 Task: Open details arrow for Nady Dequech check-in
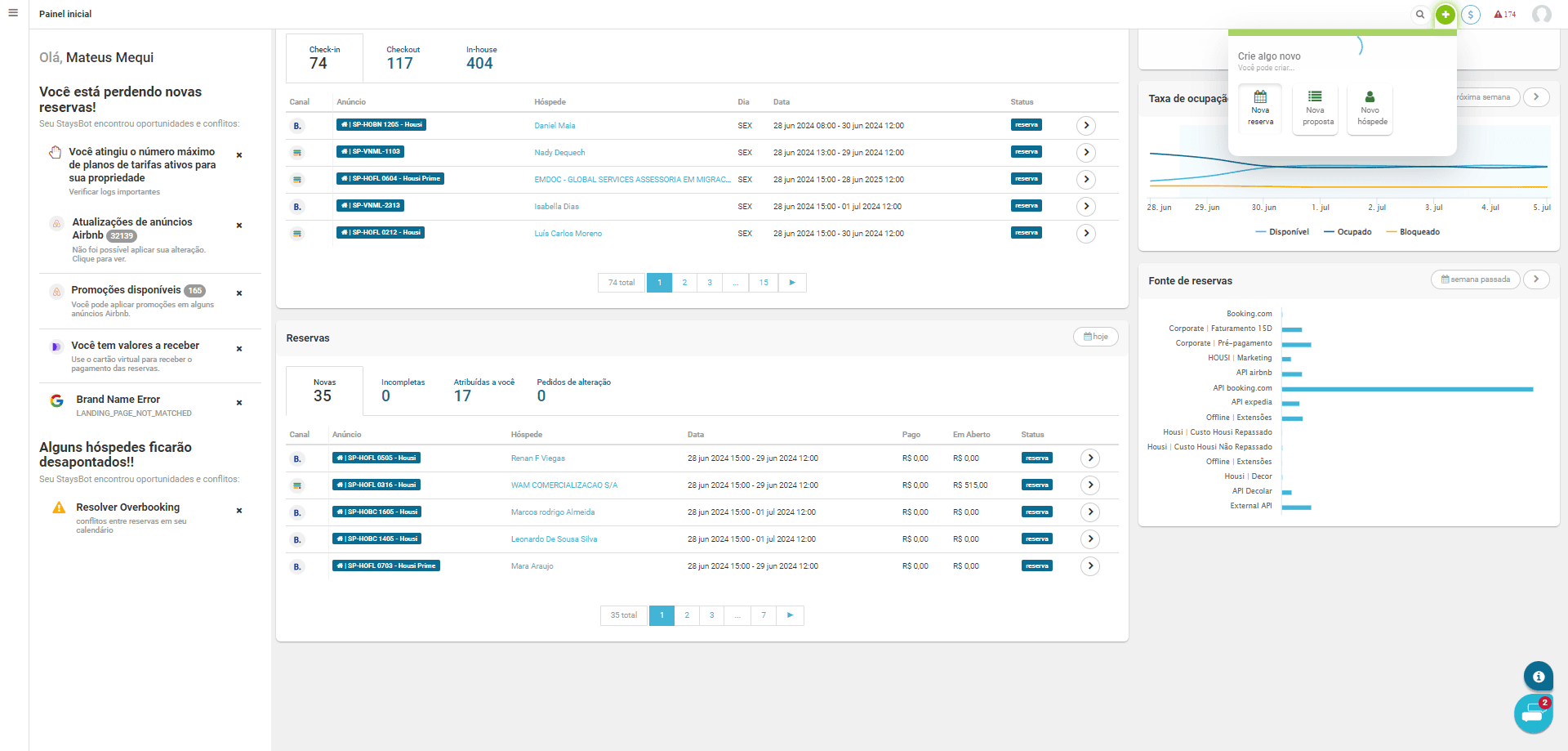(1086, 152)
